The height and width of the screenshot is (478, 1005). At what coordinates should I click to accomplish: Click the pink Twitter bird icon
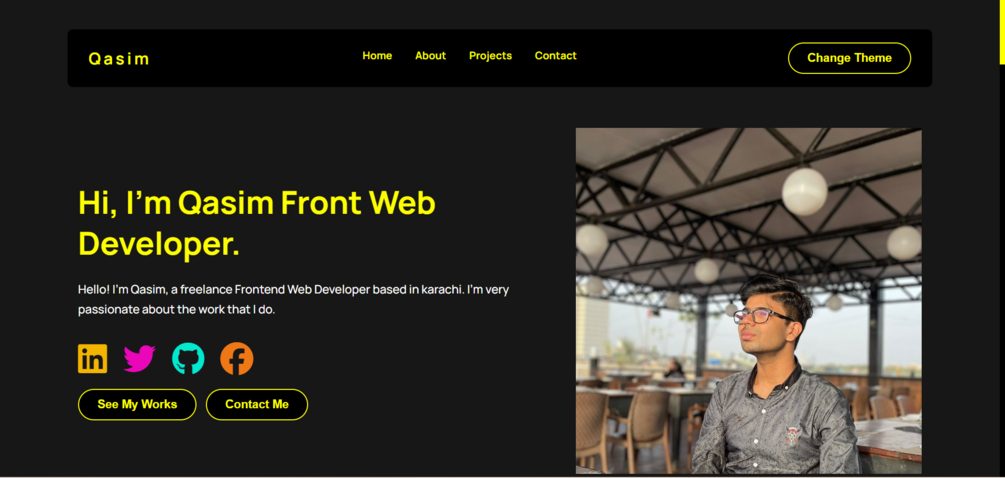pyautogui.click(x=140, y=359)
